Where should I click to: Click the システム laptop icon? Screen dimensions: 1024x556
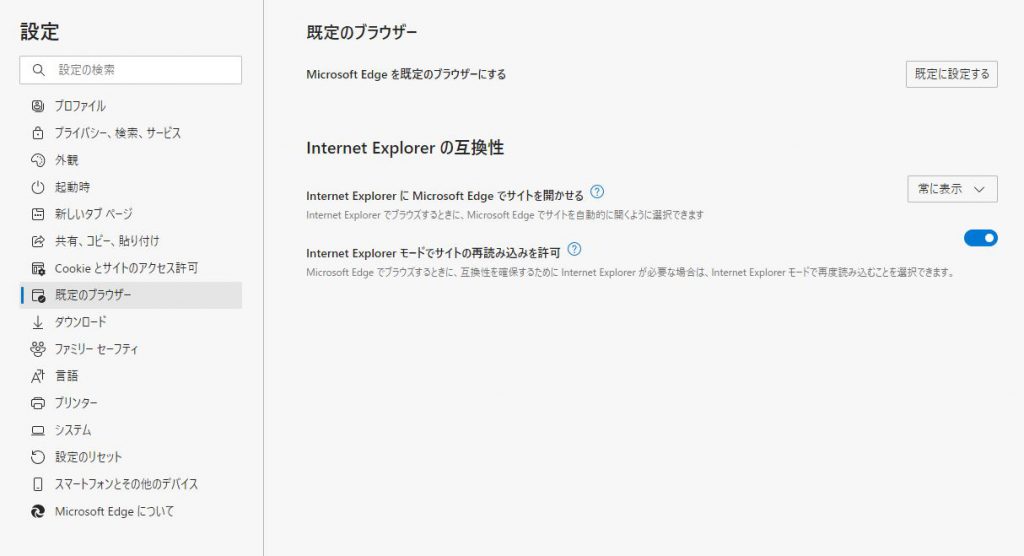(x=38, y=430)
